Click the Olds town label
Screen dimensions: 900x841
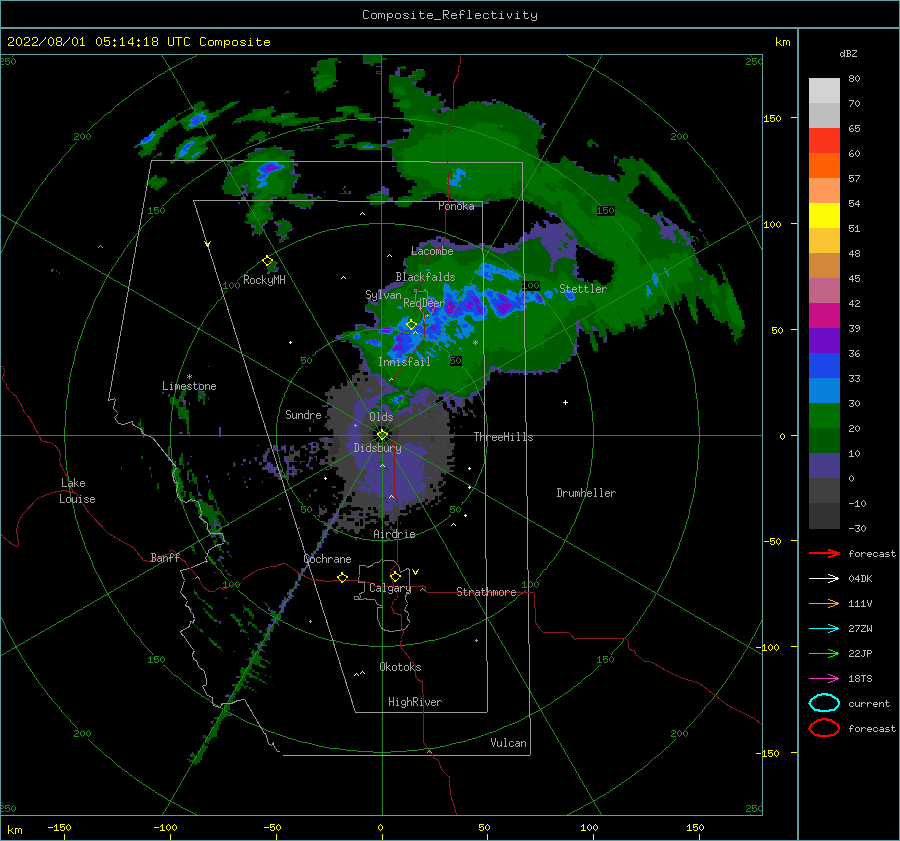[x=381, y=417]
